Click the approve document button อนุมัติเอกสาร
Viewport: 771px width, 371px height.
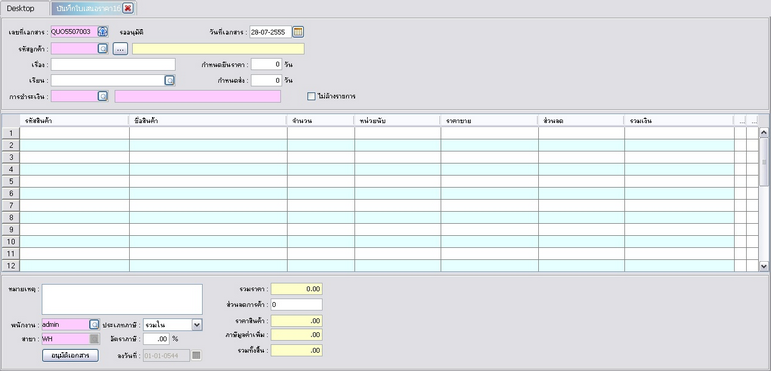70,355
